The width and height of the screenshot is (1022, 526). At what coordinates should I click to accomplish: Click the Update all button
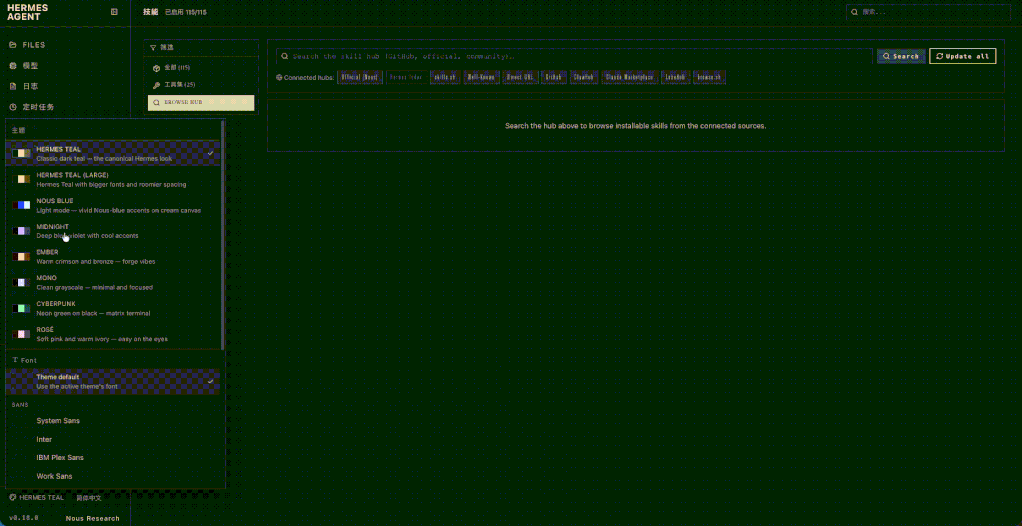click(x=962, y=56)
